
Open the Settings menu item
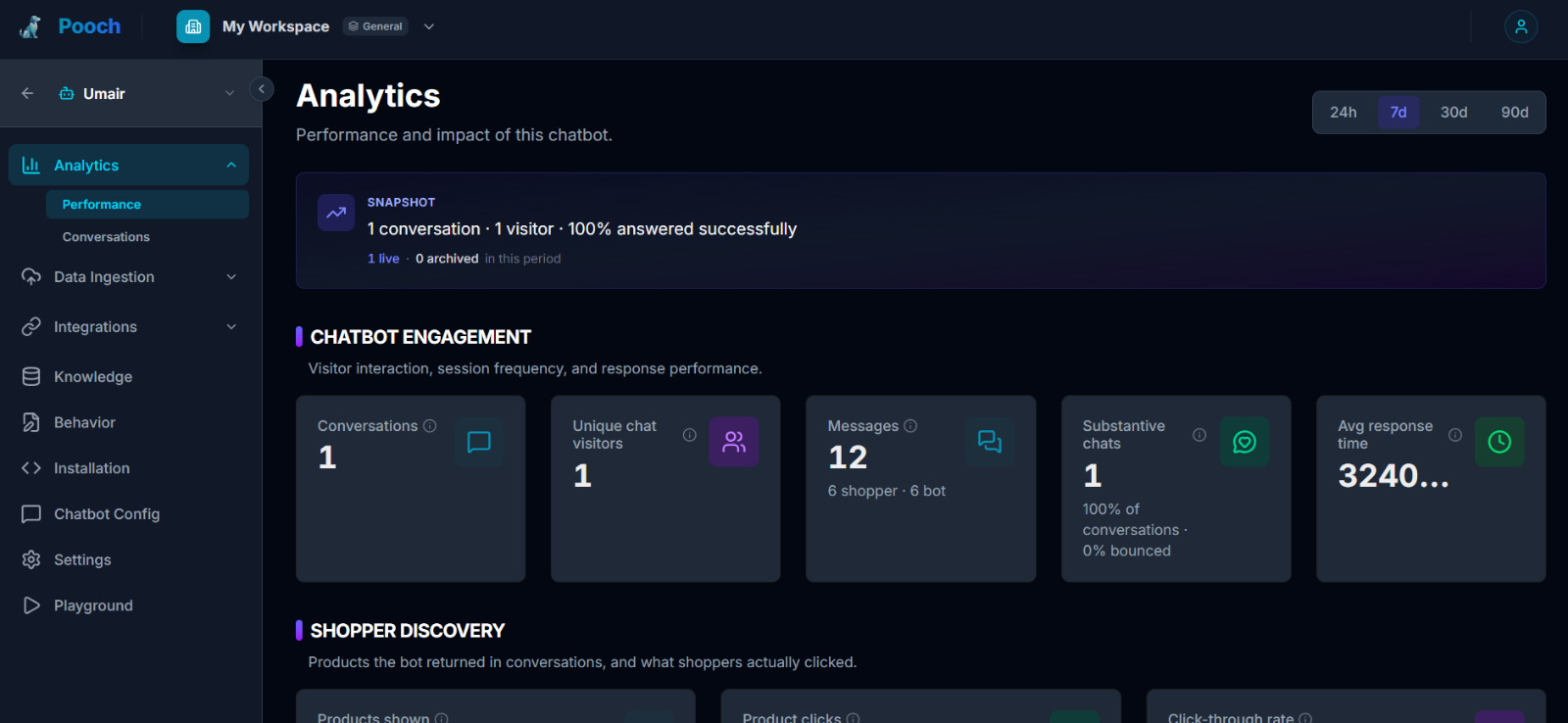click(x=128, y=559)
